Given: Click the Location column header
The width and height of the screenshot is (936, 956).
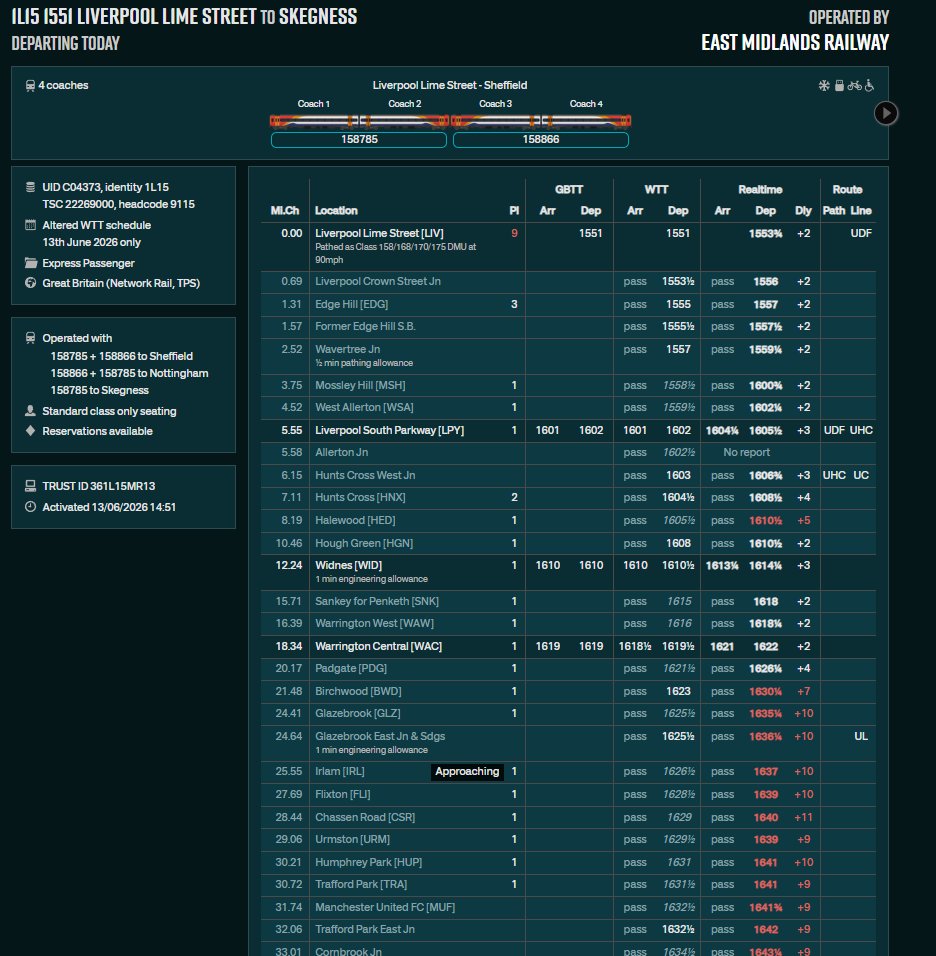Looking at the screenshot, I should [336, 210].
